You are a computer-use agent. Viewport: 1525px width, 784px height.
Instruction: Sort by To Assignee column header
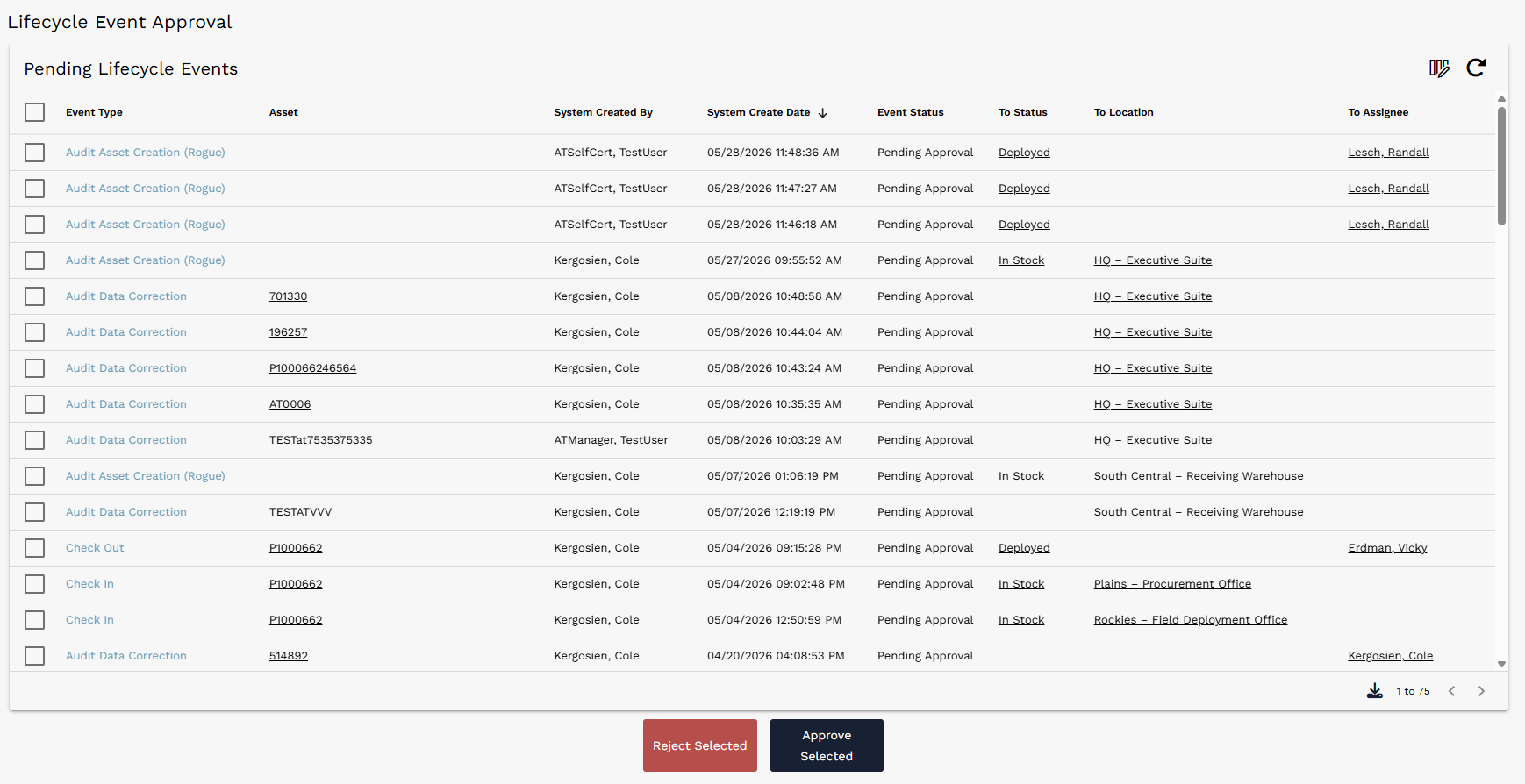tap(1378, 112)
